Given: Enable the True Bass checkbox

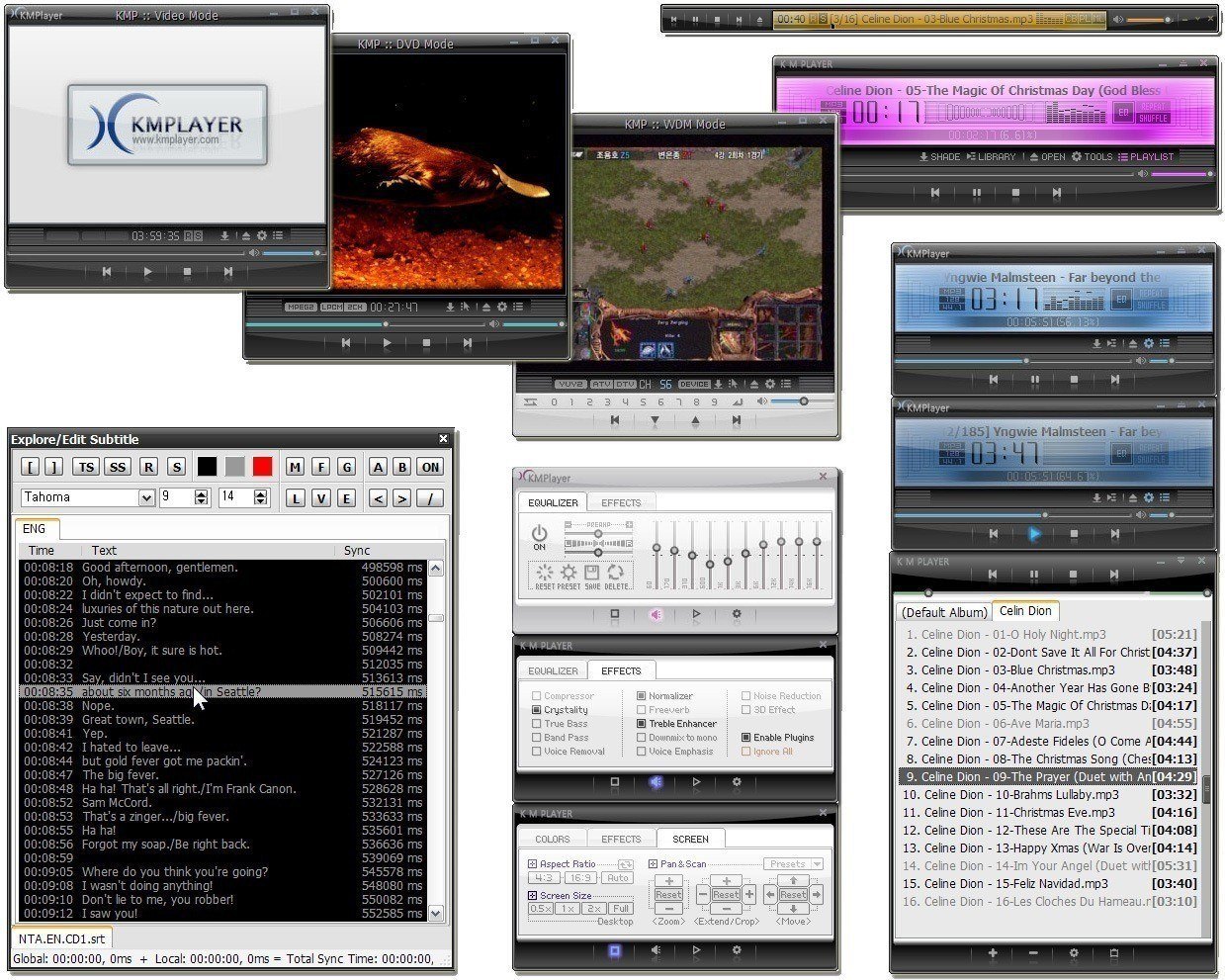Looking at the screenshot, I should point(537,724).
